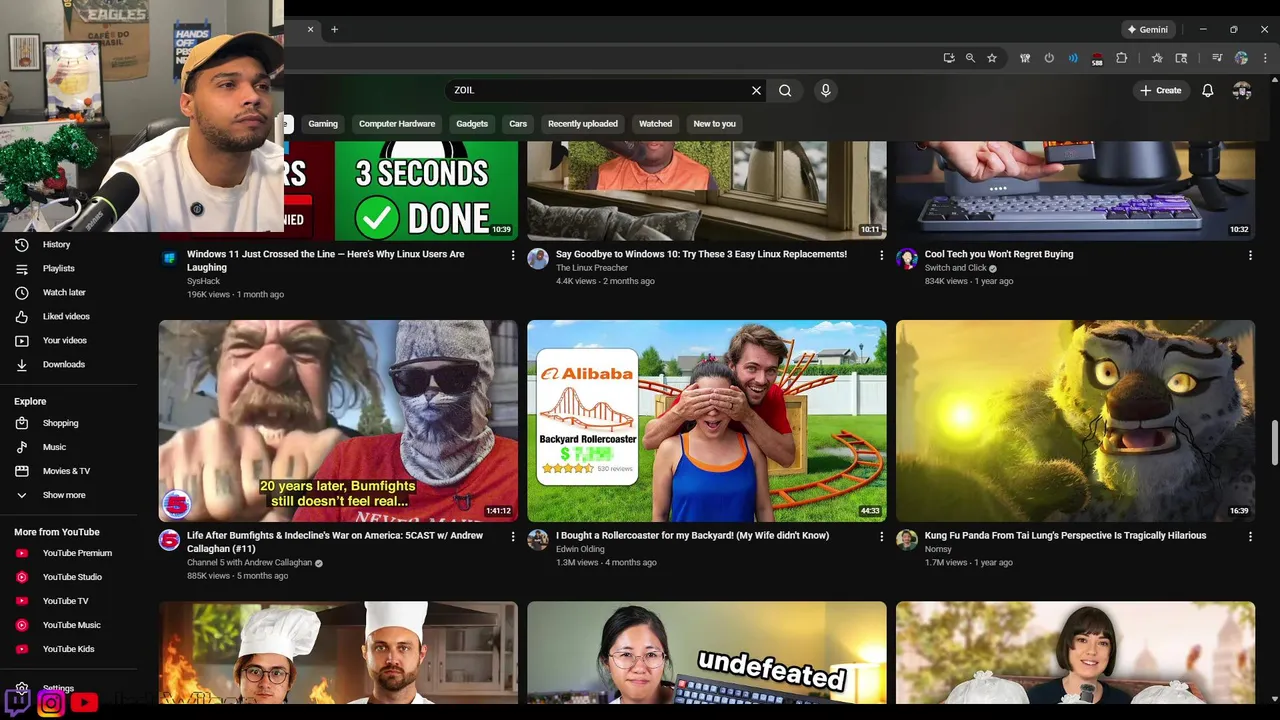
Task: Open Chrome profile avatar
Action: pos(1241,58)
